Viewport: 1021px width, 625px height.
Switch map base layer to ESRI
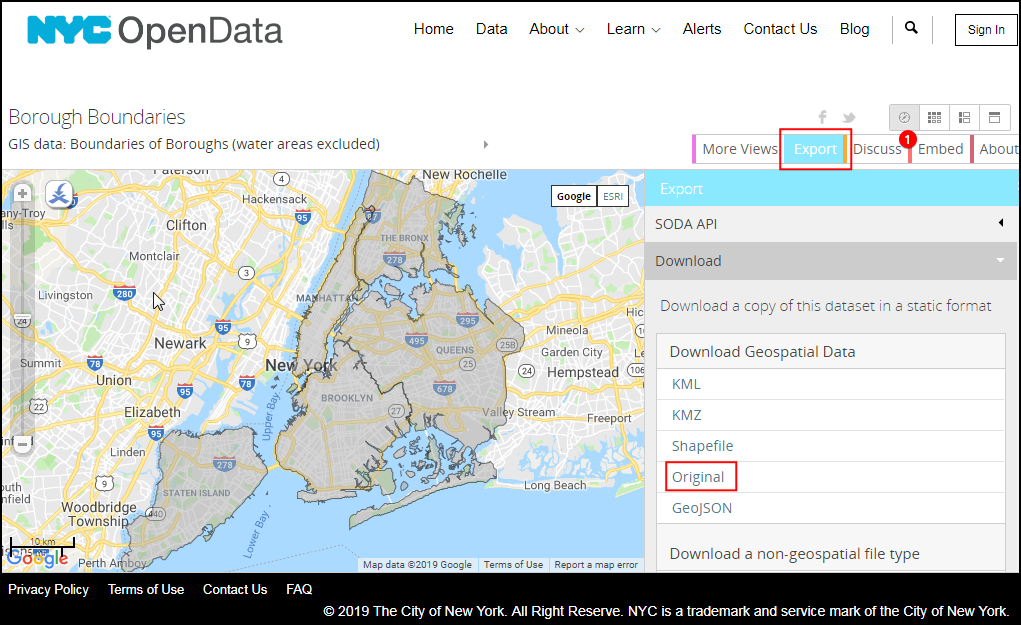(x=613, y=196)
